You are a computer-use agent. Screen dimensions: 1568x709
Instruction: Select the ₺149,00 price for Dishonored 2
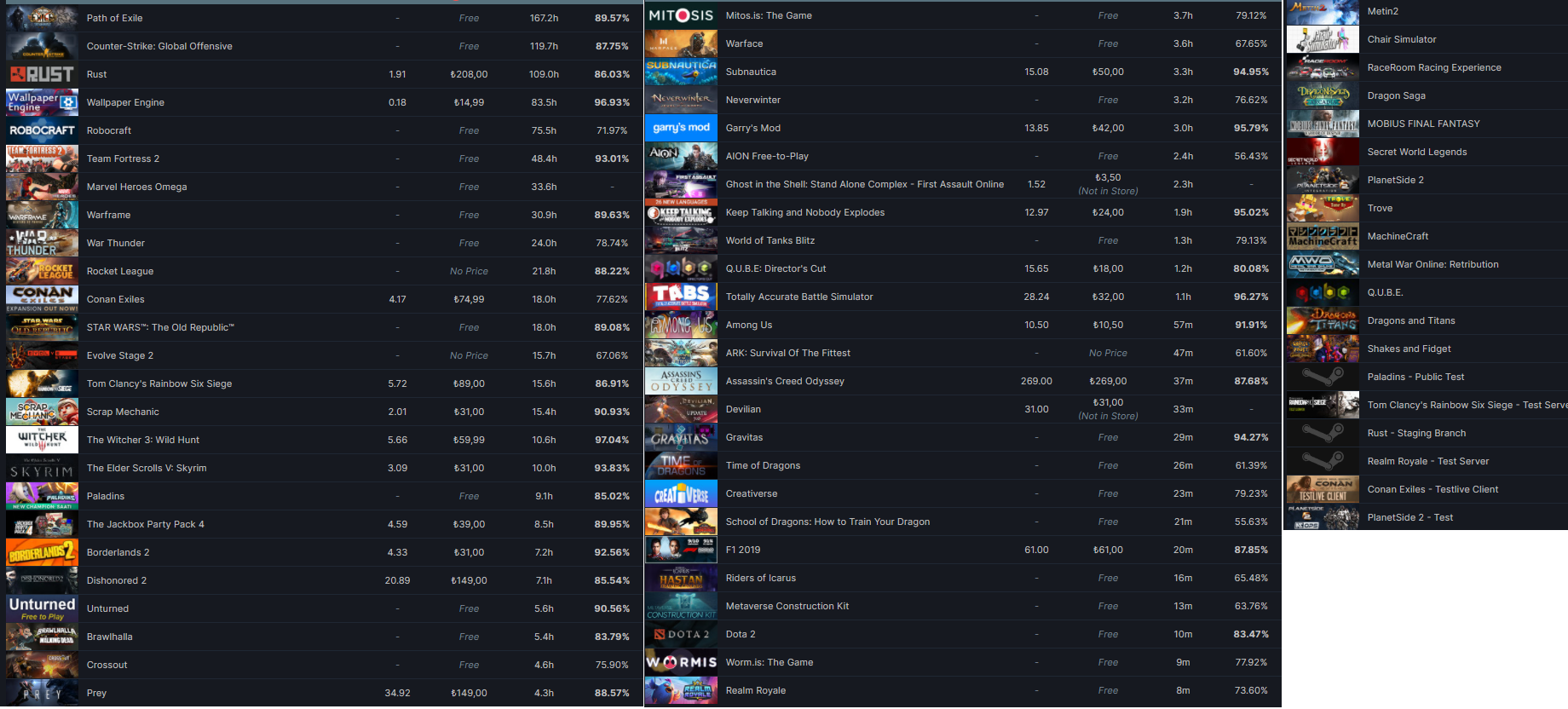(x=469, y=580)
